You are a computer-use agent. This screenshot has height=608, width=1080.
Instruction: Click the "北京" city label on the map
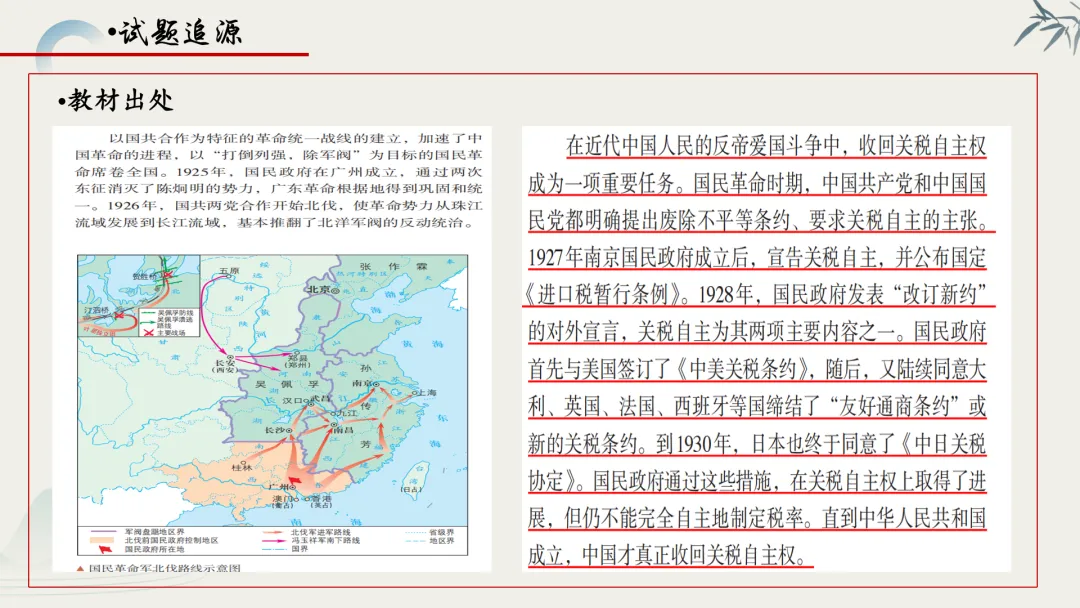319,289
